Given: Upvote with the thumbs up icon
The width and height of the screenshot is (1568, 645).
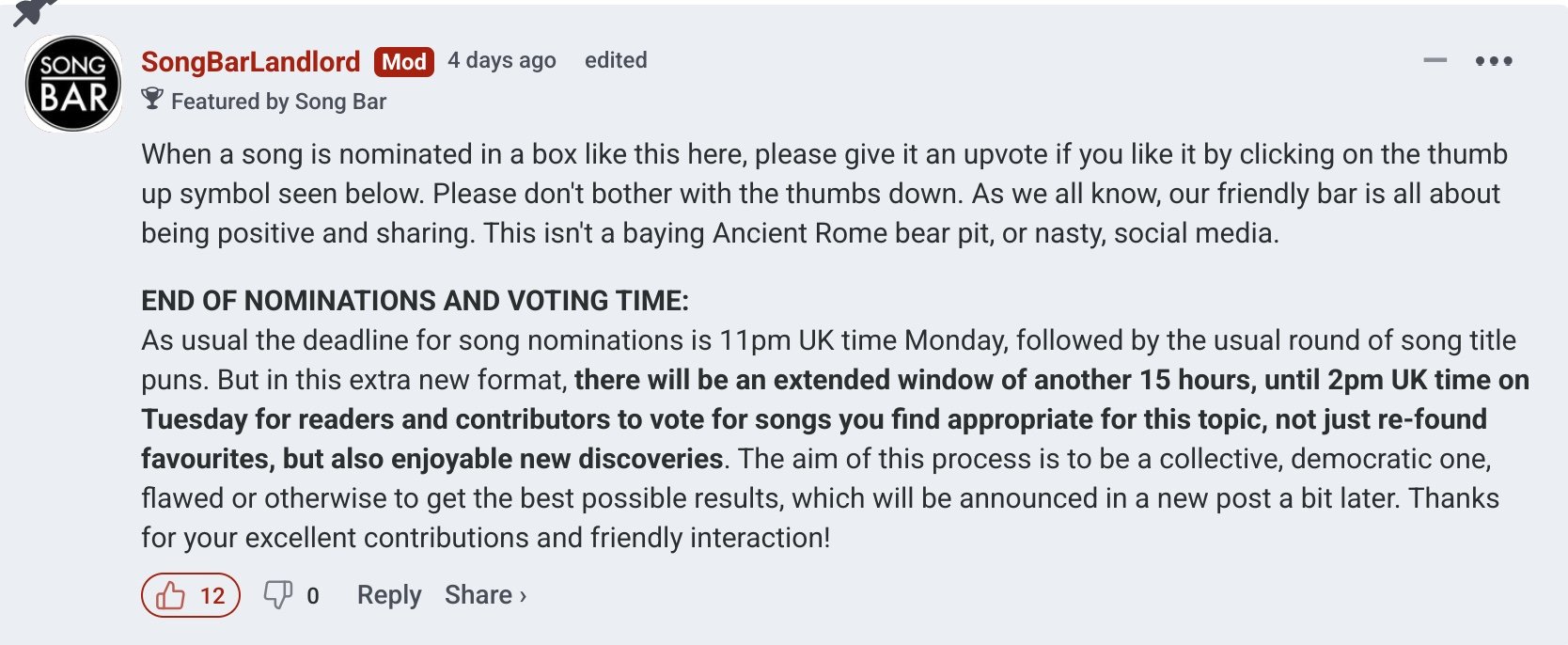Looking at the screenshot, I should tap(170, 595).
